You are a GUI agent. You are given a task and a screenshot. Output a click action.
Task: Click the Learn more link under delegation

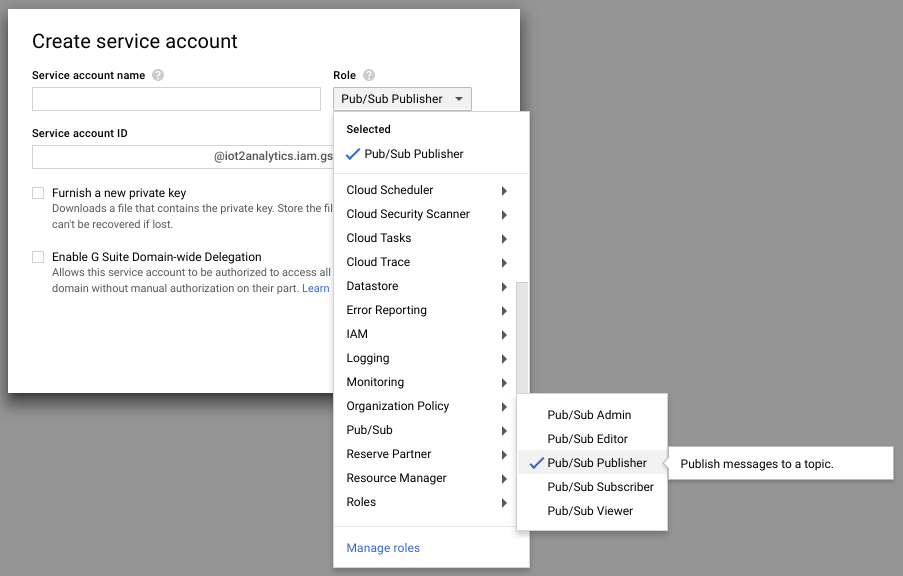tap(316, 288)
